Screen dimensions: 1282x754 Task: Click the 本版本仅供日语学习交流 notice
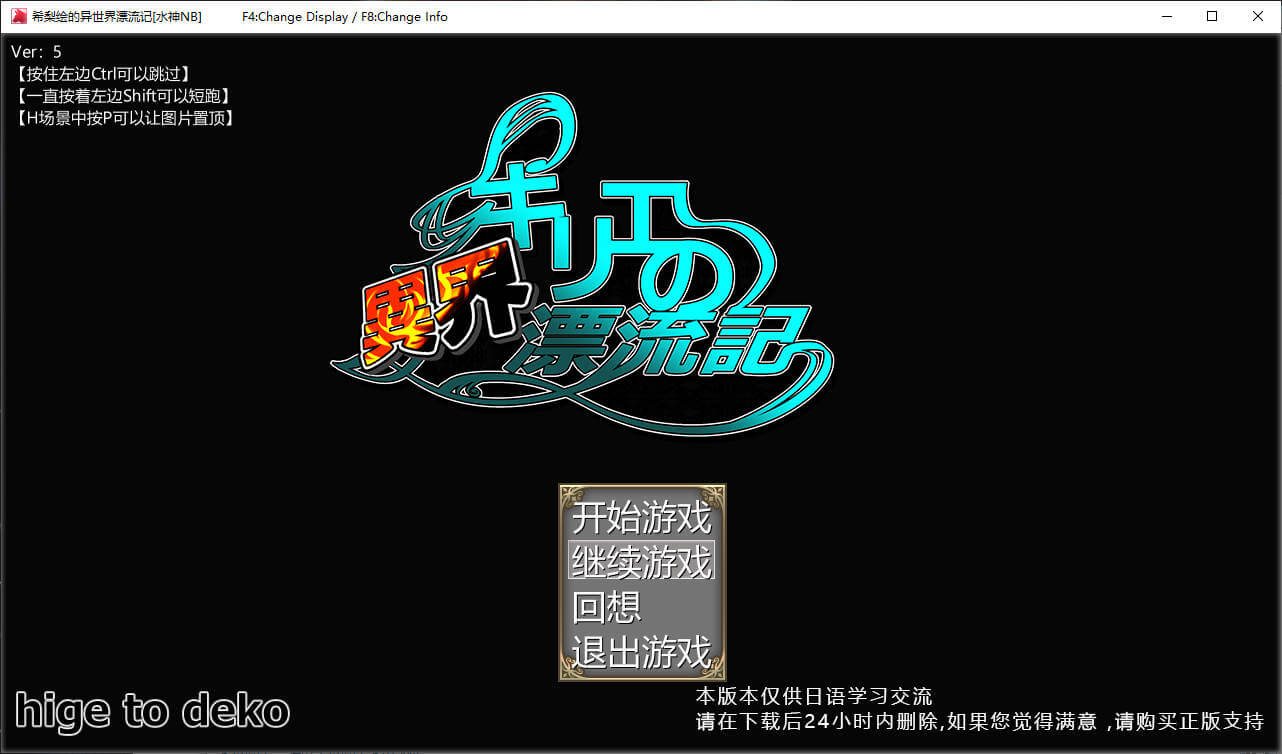coord(814,697)
